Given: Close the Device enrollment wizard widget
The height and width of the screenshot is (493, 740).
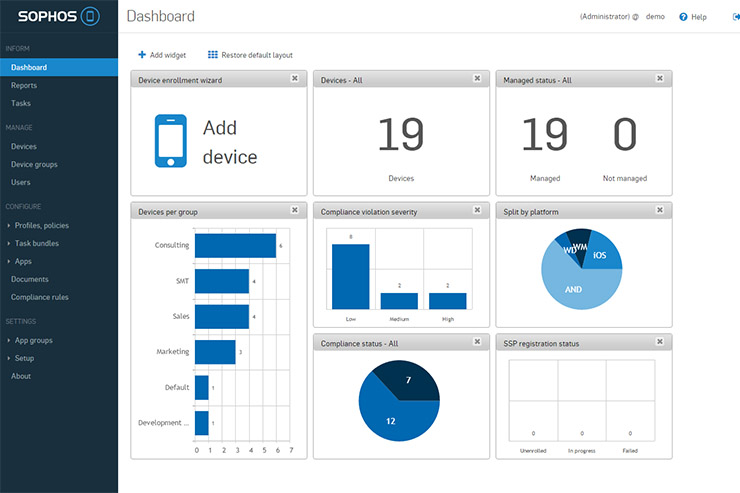Looking at the screenshot, I should coord(294,78).
